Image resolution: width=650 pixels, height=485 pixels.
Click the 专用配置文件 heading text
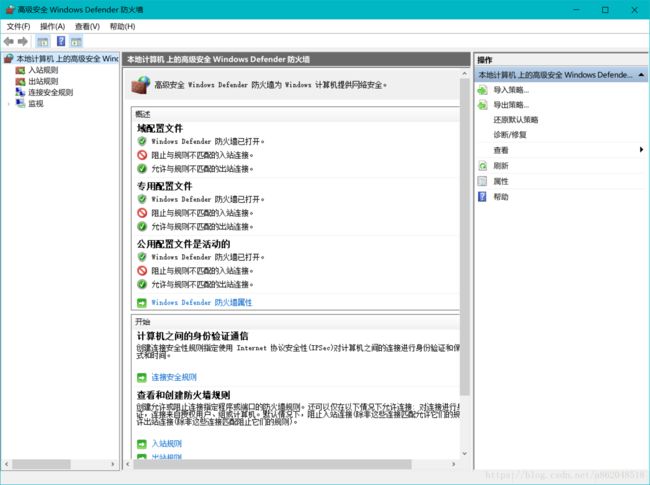[165, 186]
